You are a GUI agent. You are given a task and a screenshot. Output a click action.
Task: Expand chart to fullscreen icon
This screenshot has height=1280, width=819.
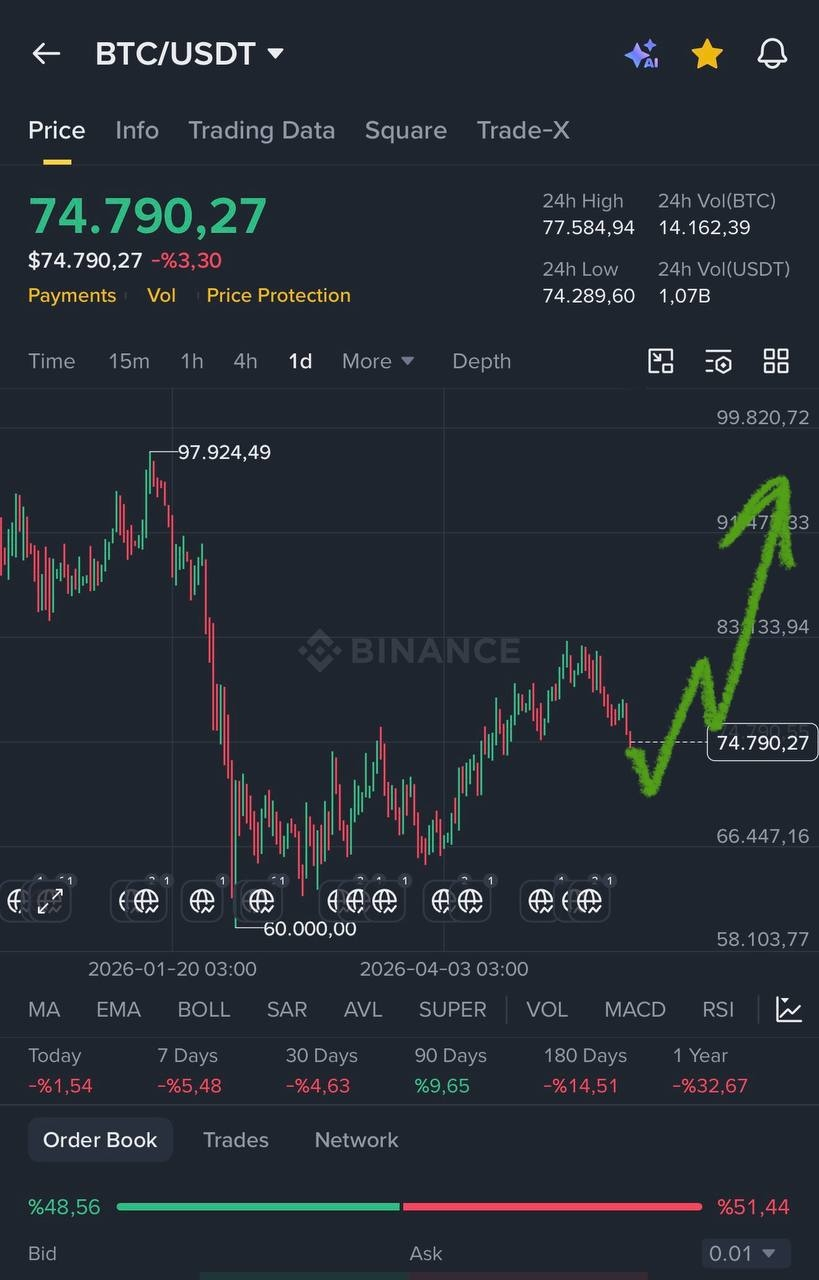tap(49, 901)
